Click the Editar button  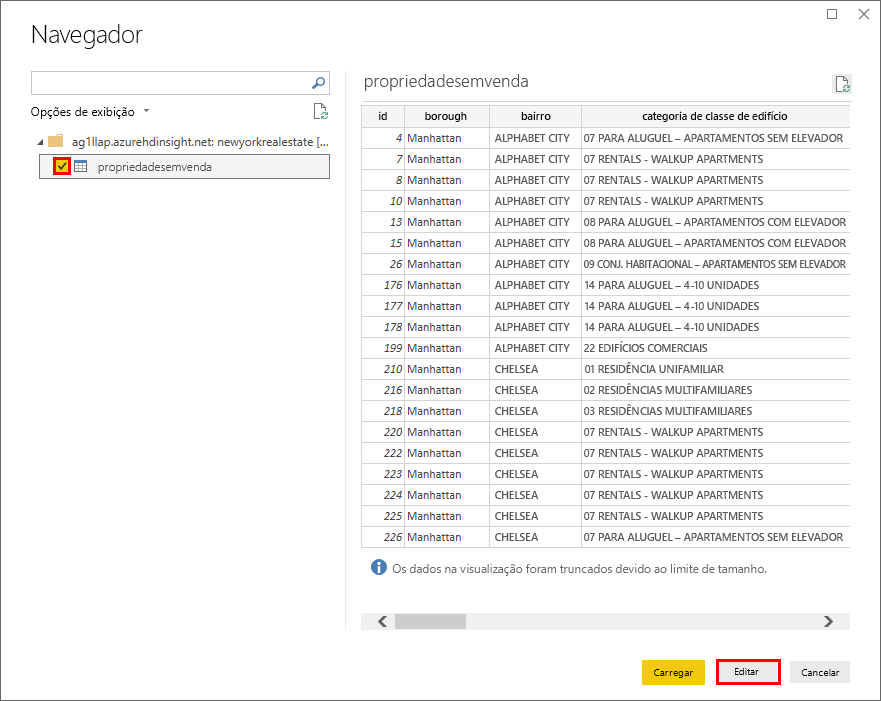pyautogui.click(x=747, y=672)
